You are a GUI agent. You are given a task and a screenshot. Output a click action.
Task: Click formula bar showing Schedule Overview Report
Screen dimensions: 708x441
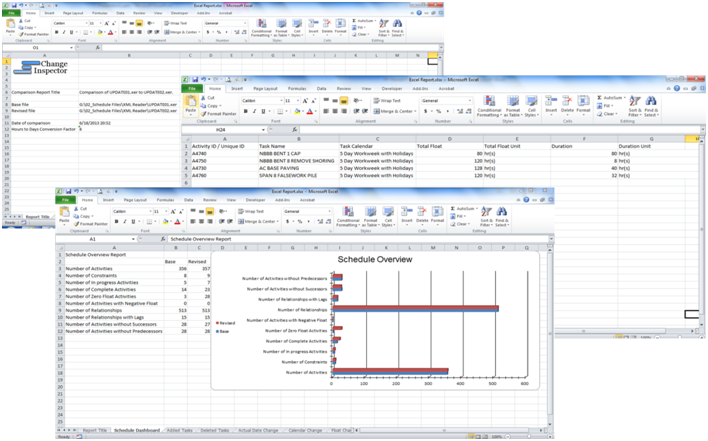coord(359,239)
